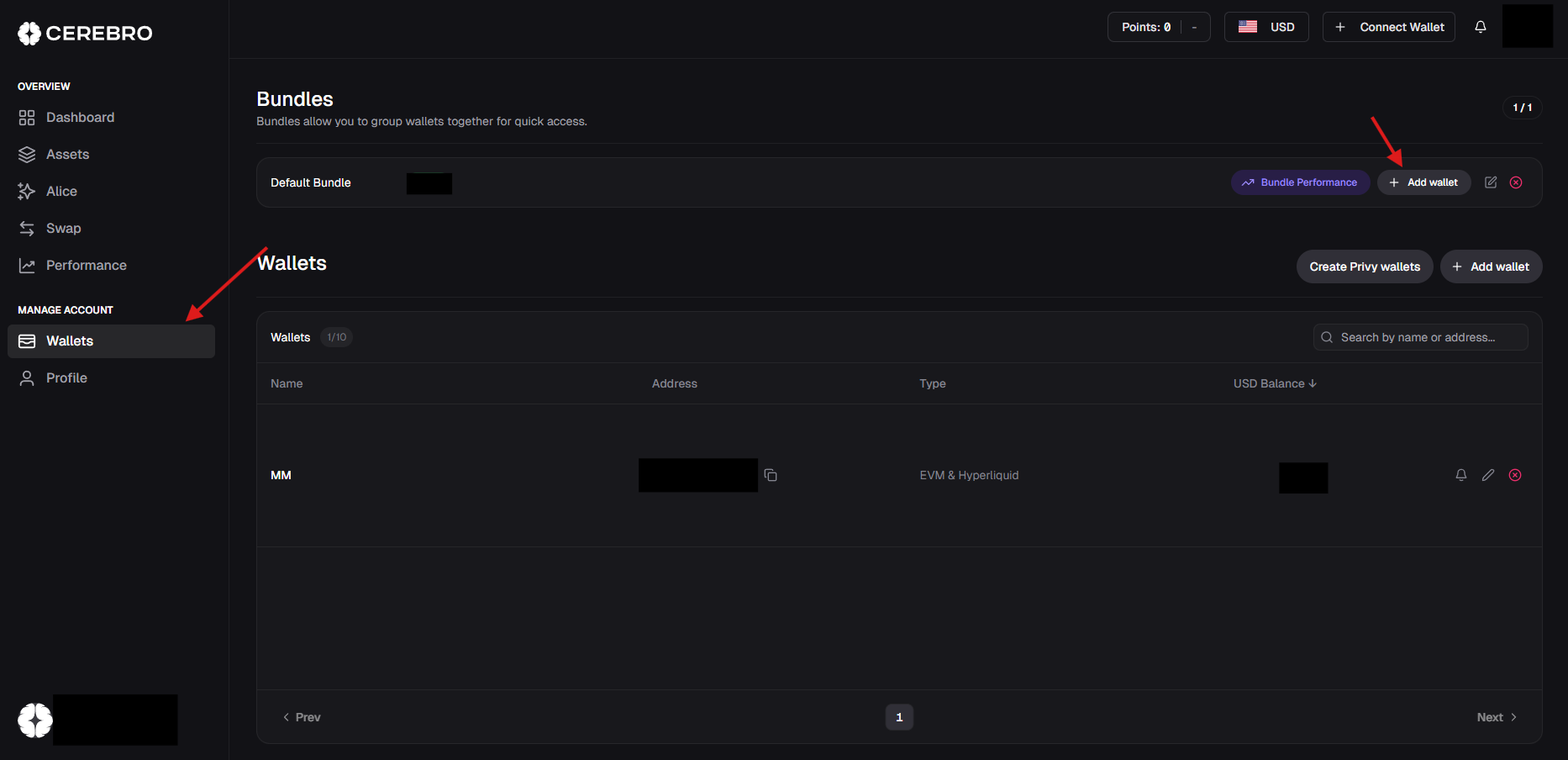Edit the Default Bundle
The height and width of the screenshot is (760, 1568).
pyautogui.click(x=1491, y=182)
